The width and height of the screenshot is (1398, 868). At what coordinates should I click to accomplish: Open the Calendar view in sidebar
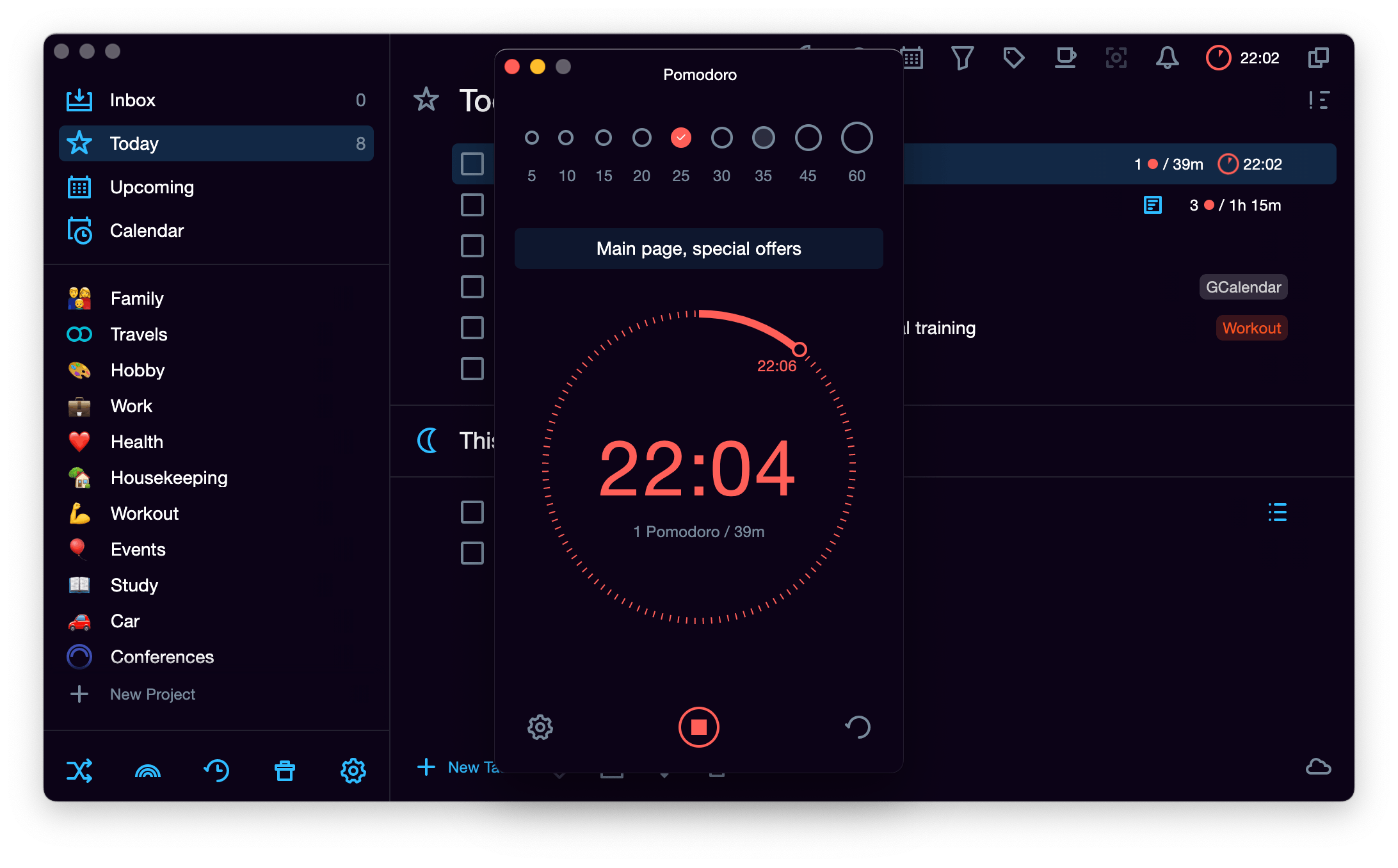coord(216,230)
